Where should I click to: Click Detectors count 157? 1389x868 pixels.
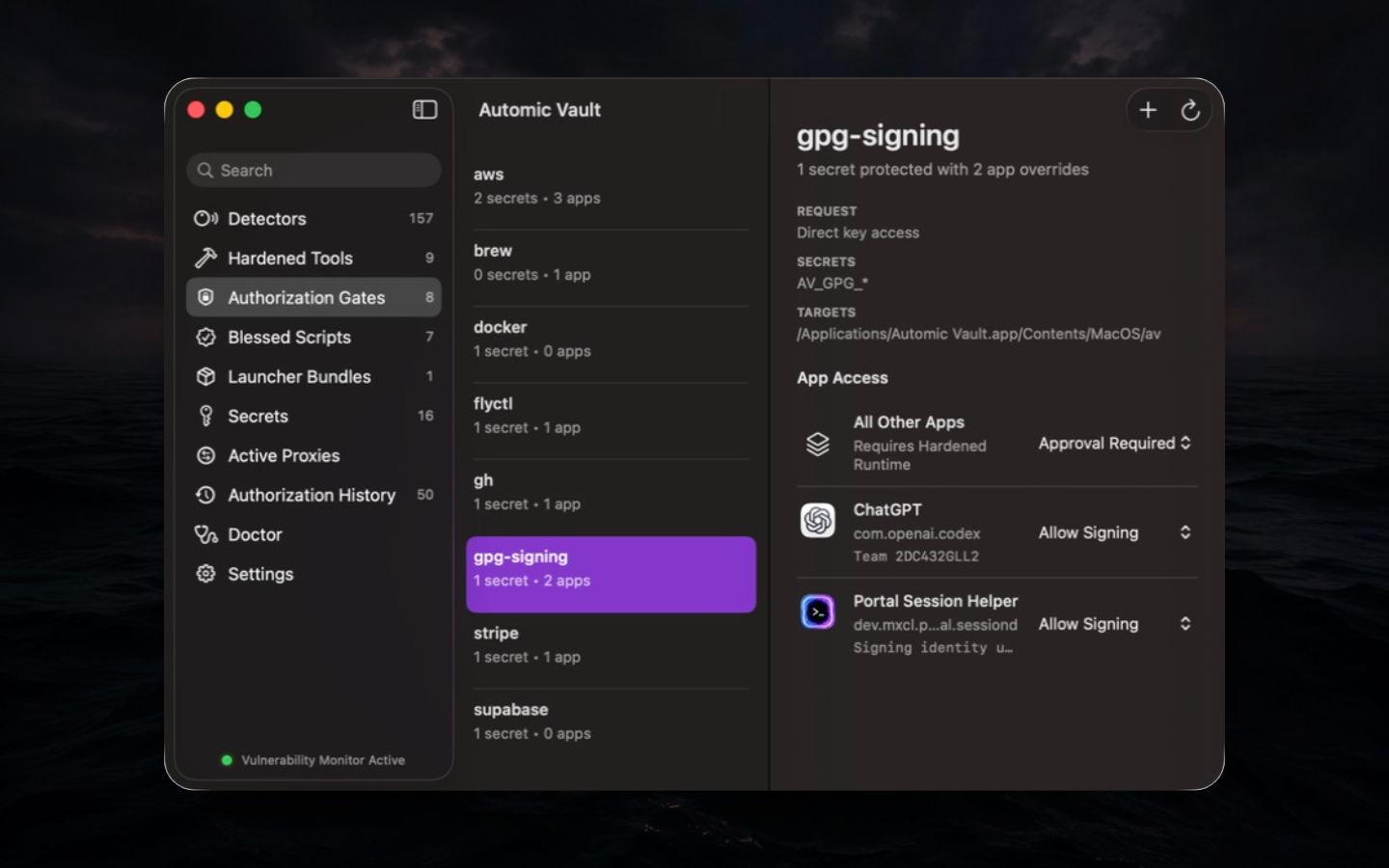point(421,218)
